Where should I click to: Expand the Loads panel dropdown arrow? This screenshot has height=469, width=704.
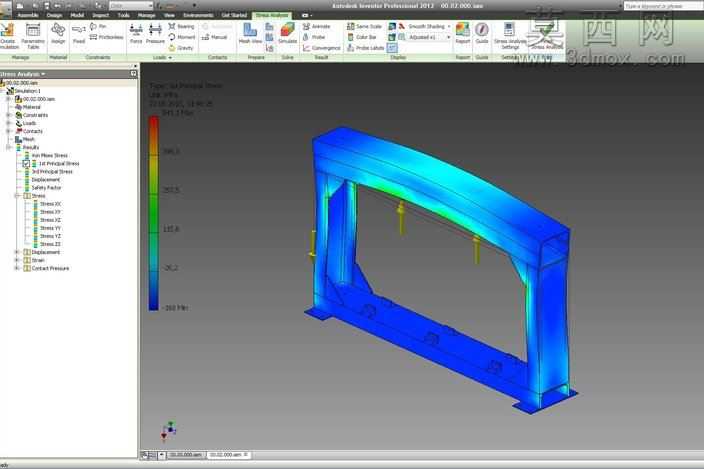170,57
